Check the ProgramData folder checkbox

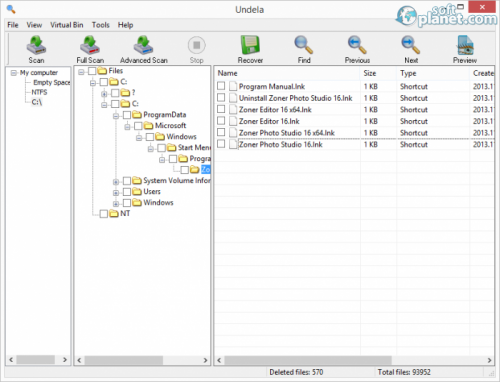click(127, 115)
